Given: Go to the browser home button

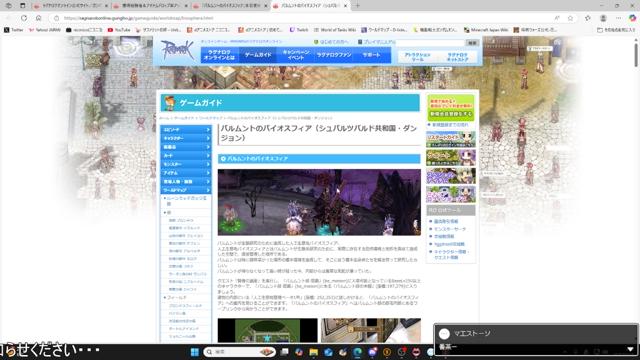Looking at the screenshot, I should (38, 18).
